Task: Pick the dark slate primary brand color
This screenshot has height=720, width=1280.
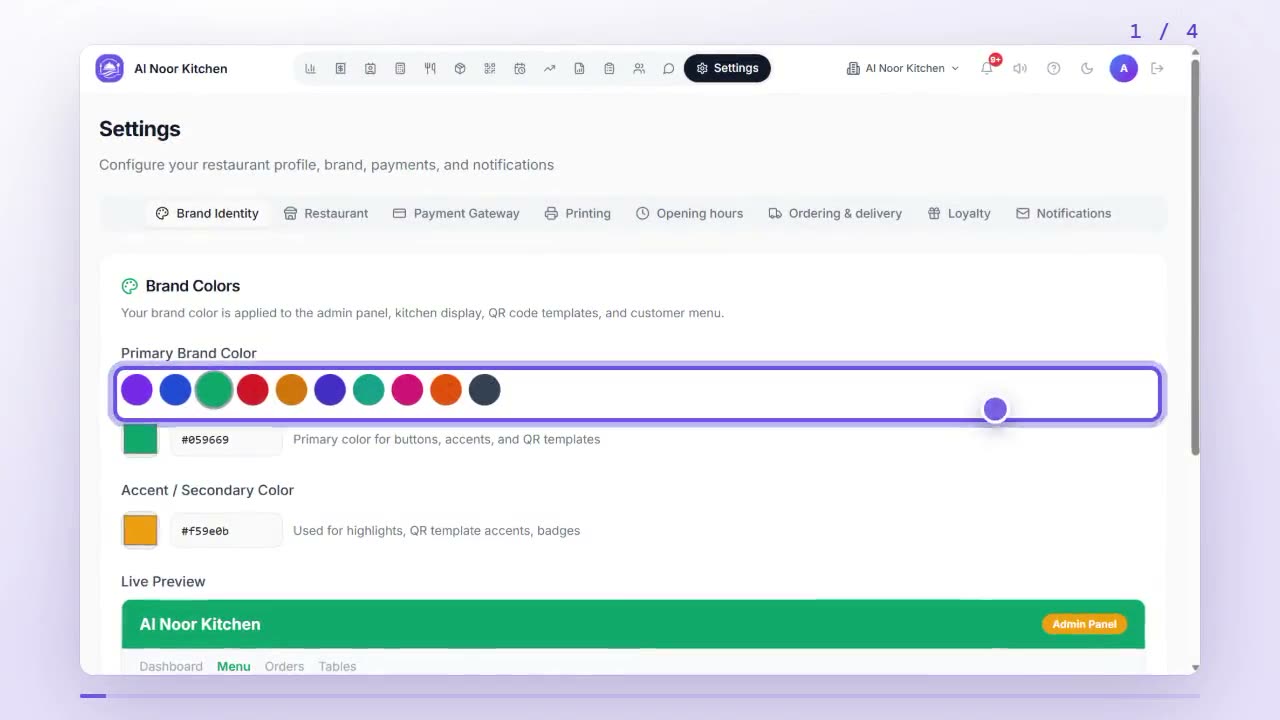Action: [484, 390]
